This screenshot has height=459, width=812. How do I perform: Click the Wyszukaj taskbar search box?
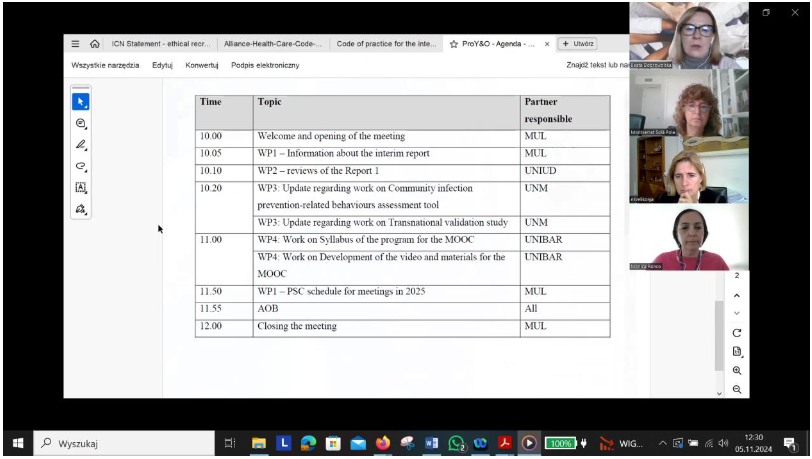tap(124, 443)
